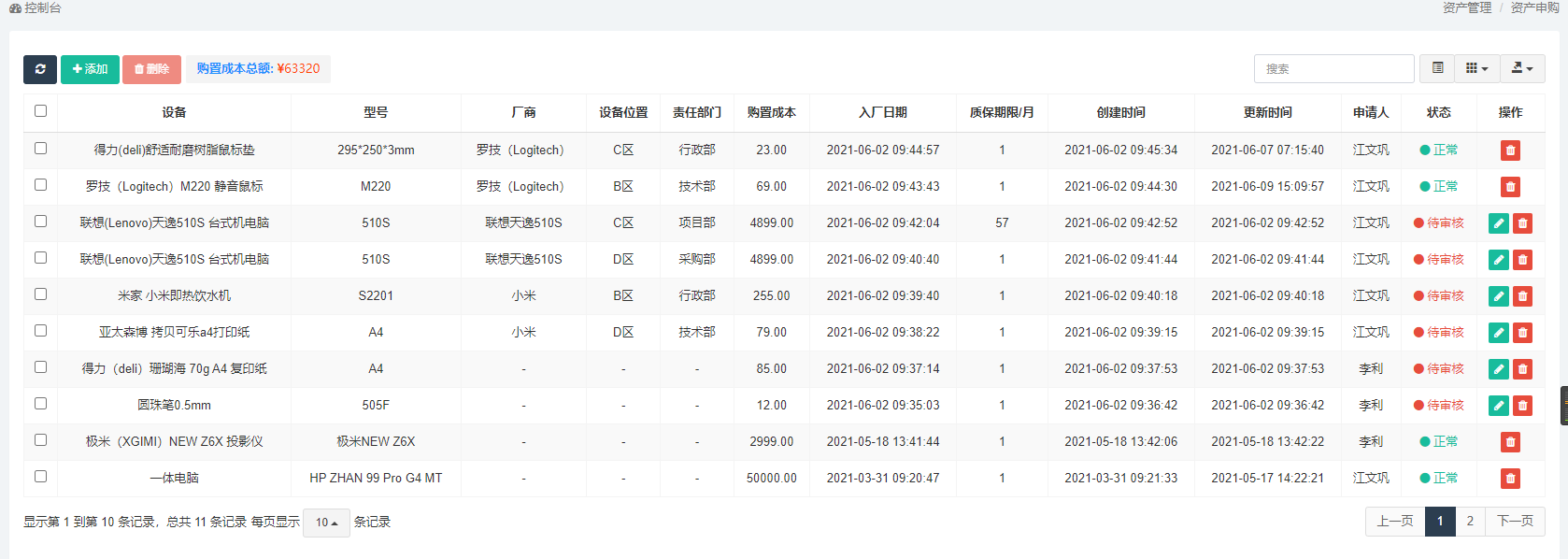Select checkbox for 米家 小米即热饮水机 row
This screenshot has width=1568, height=559.
pyautogui.click(x=40, y=294)
